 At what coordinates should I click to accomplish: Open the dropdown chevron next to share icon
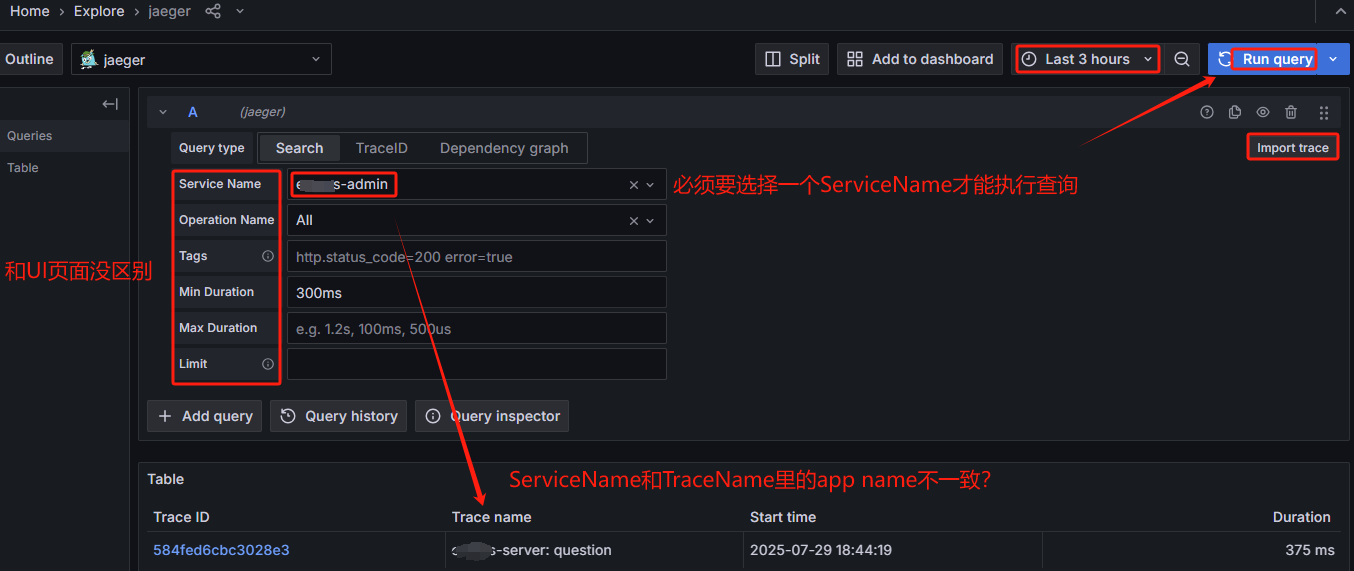[239, 11]
